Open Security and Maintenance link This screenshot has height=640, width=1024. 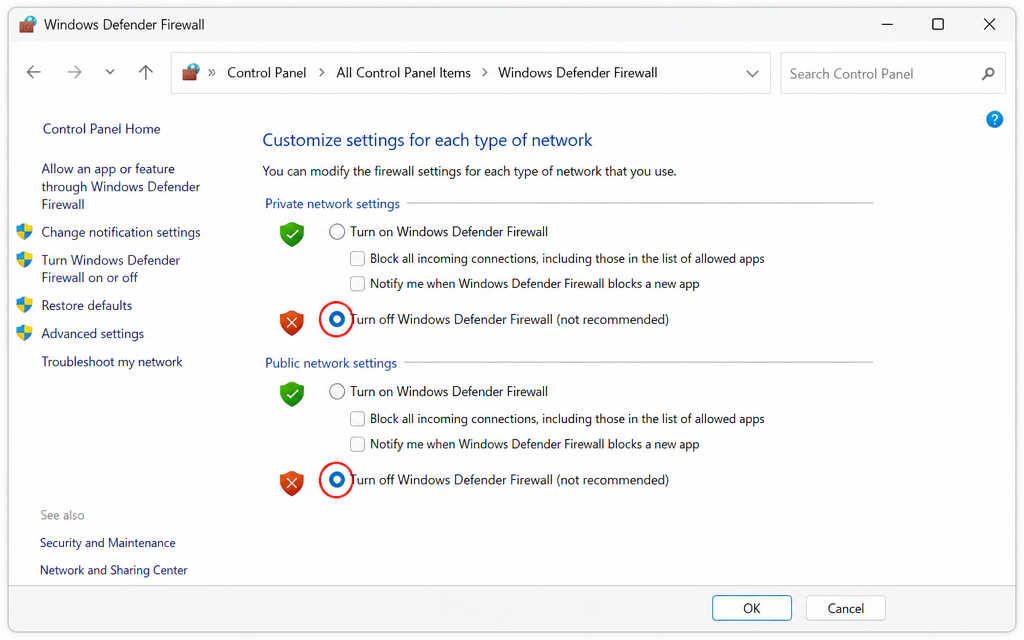(x=107, y=543)
